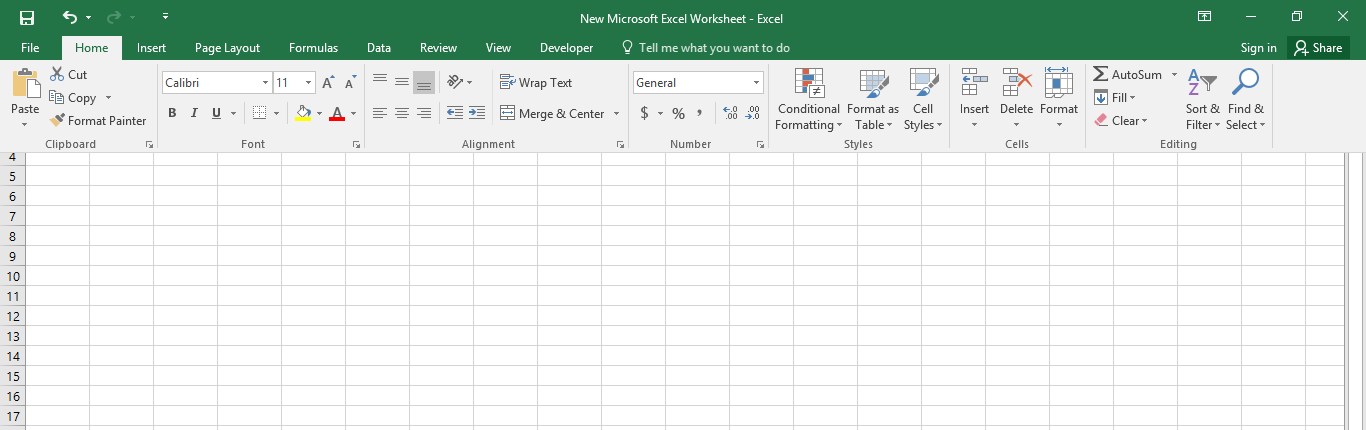Toggle Wrap Text for cells

tap(536, 83)
